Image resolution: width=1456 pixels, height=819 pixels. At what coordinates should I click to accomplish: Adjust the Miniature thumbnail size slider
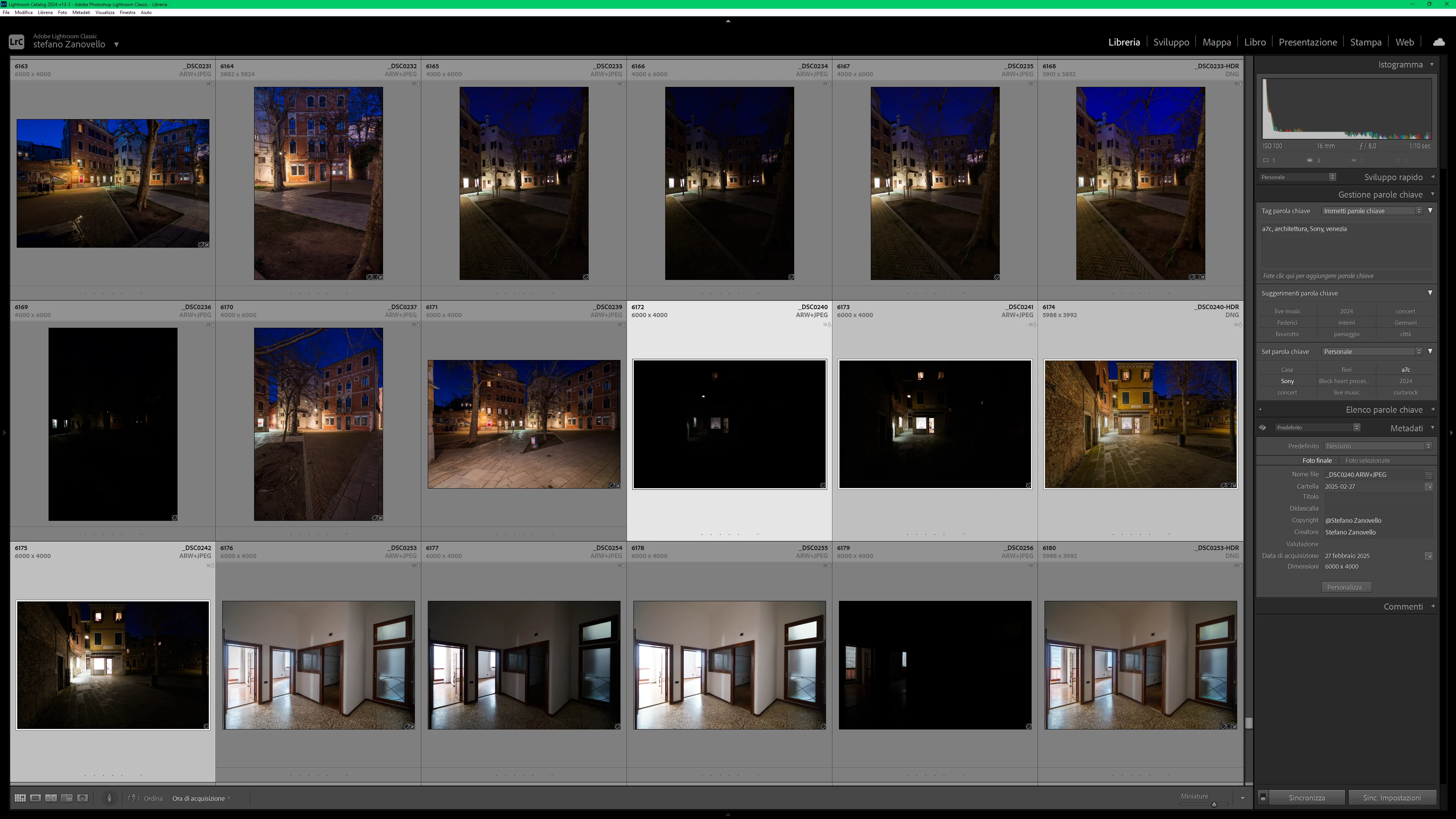[x=1214, y=804]
